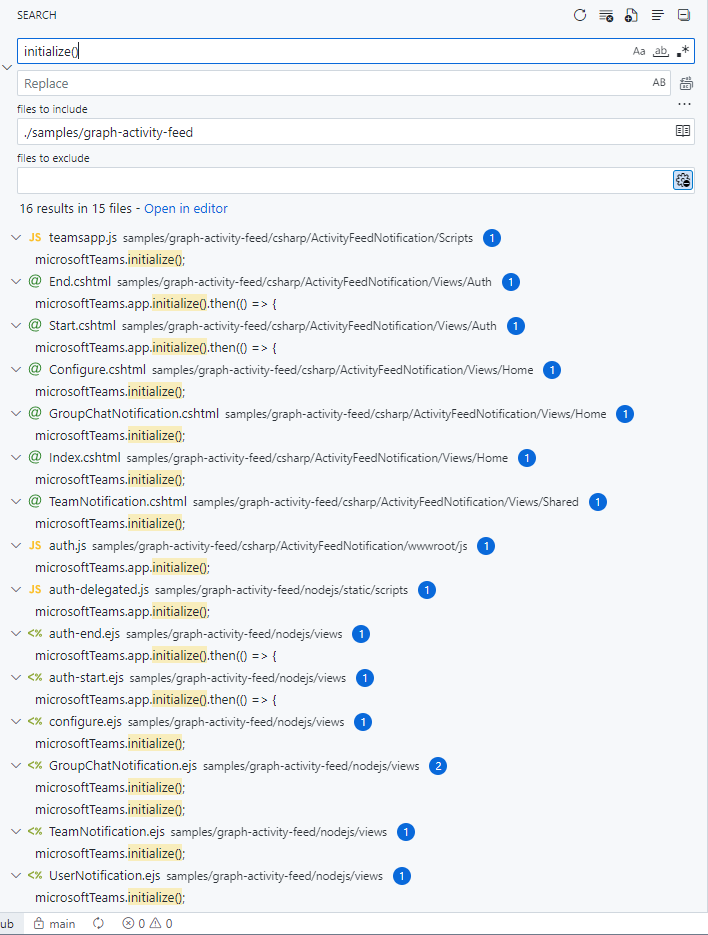Collapse the teamsapp.js search results
Viewport: 708px width, 935px height.
pos(16,237)
